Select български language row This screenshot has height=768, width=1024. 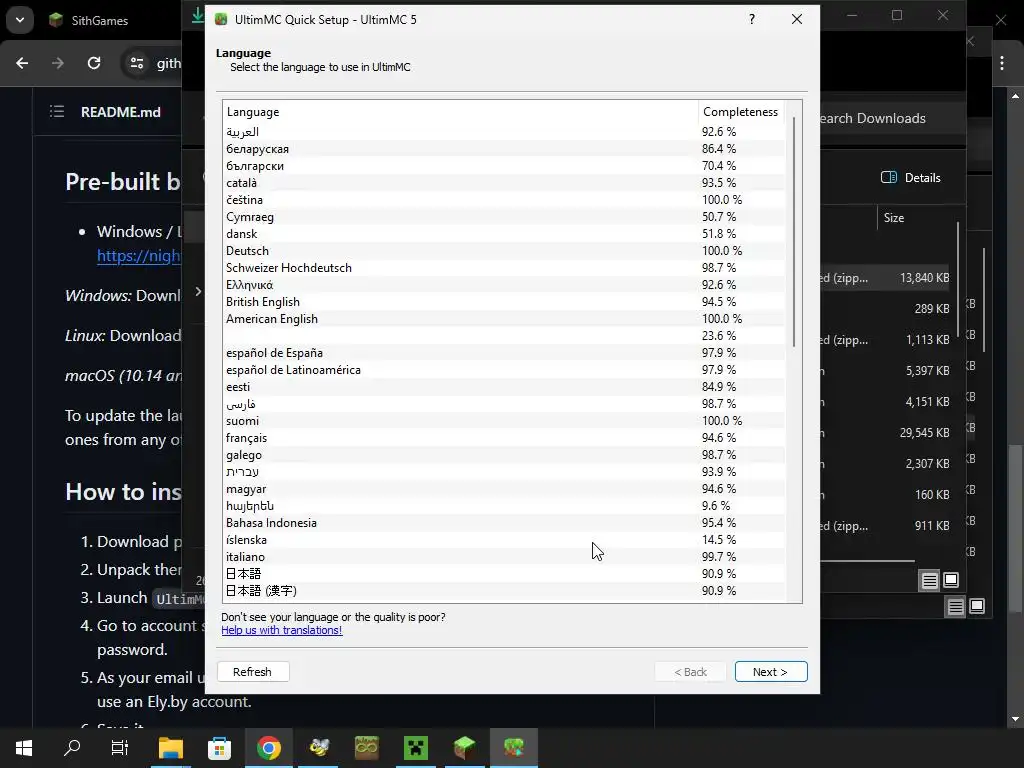click(504, 166)
